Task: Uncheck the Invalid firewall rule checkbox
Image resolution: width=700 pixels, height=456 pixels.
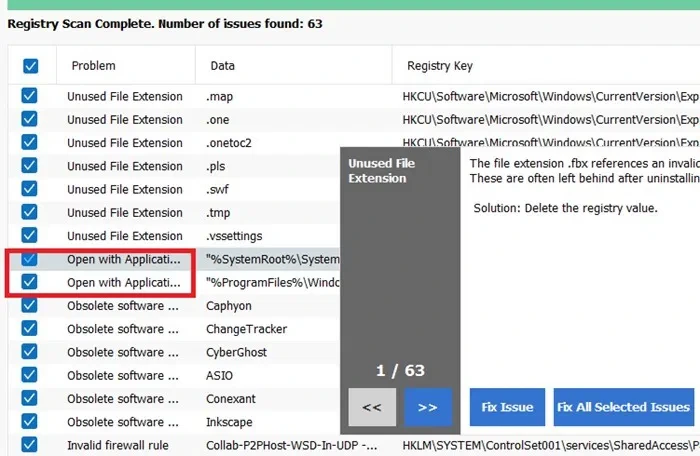Action: point(29,444)
